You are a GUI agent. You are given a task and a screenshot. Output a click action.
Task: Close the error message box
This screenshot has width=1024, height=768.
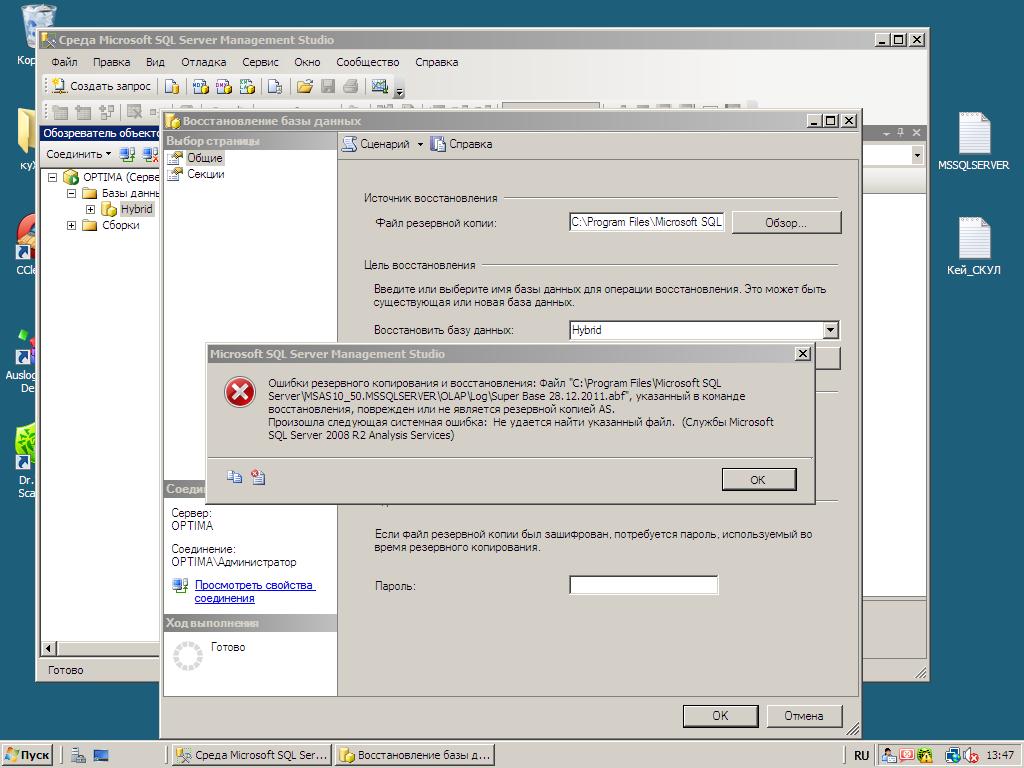803,353
